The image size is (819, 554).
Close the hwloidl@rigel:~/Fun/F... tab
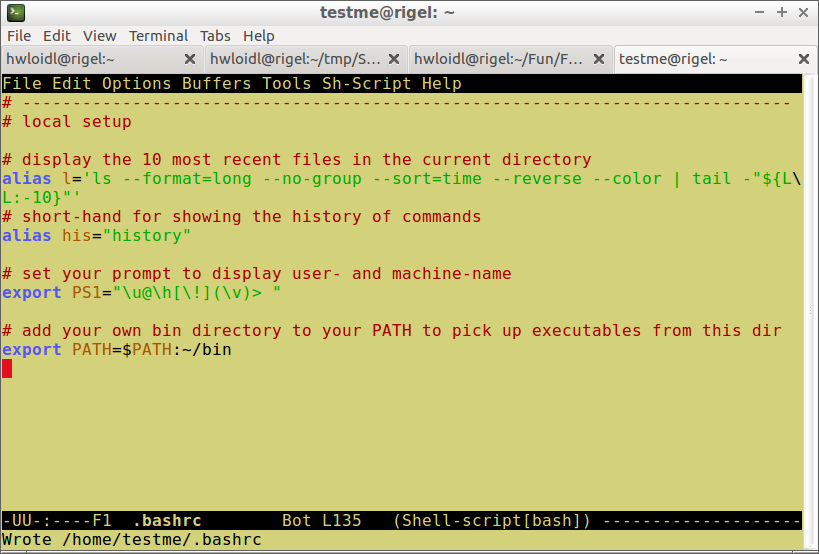pos(597,59)
